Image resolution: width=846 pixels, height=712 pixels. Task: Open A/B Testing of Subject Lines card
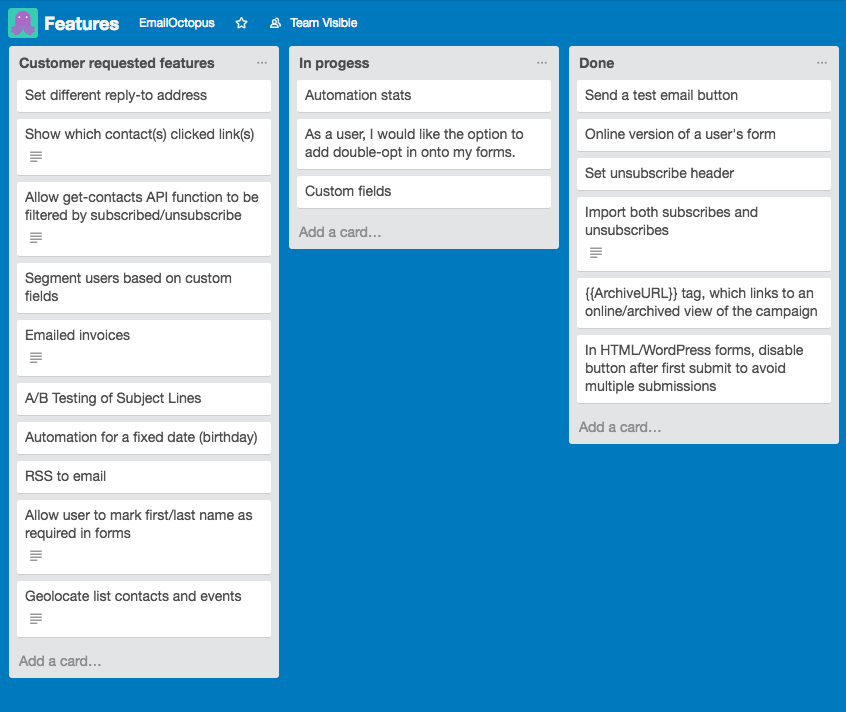pos(143,398)
